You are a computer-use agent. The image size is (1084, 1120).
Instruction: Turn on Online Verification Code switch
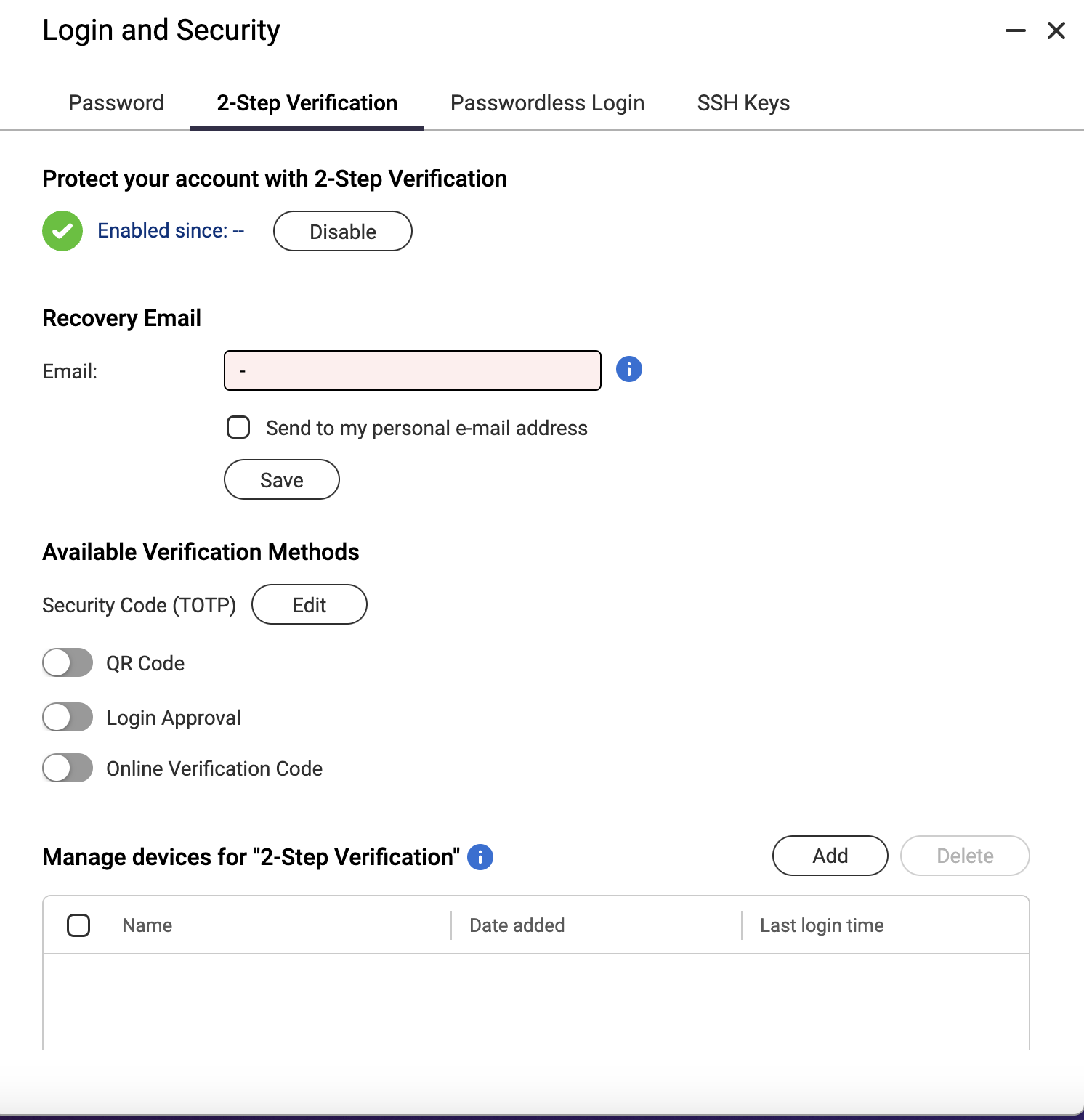pyautogui.click(x=68, y=768)
